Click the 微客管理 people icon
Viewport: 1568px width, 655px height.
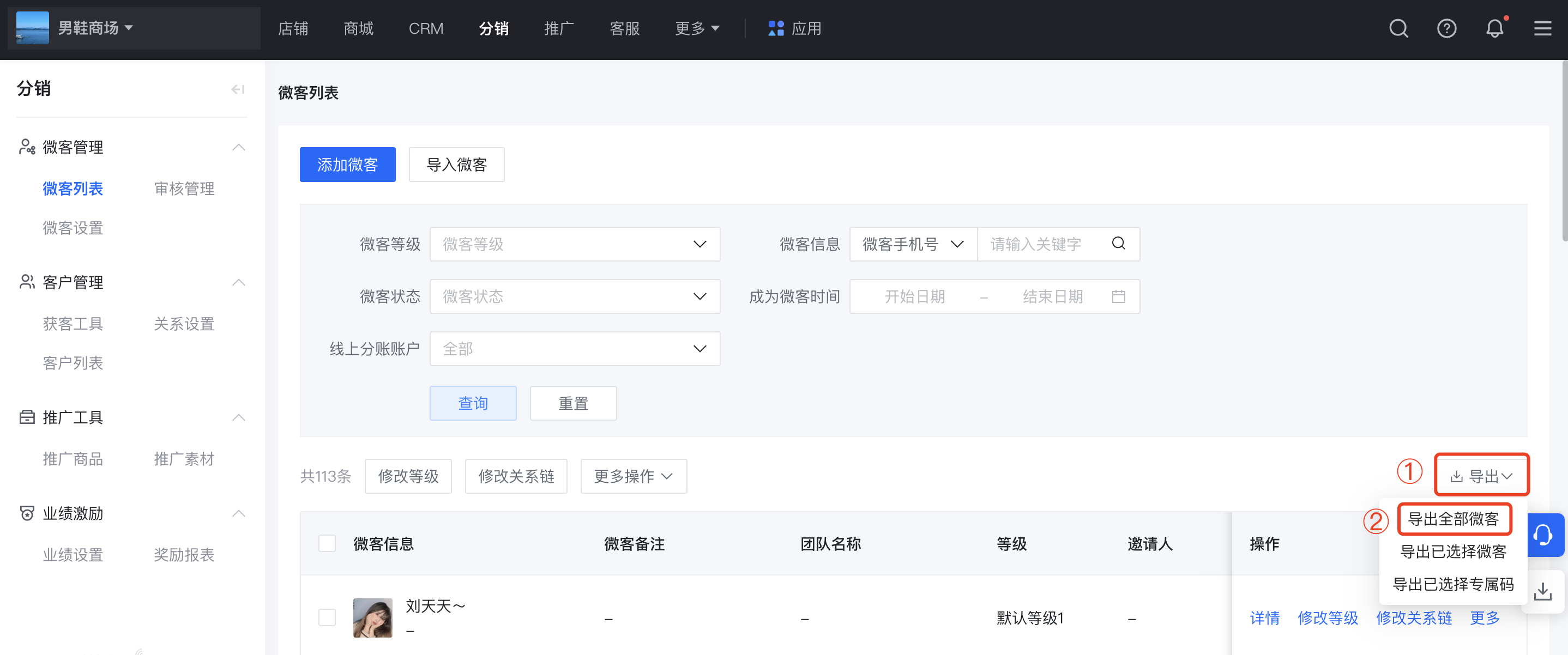point(27,147)
